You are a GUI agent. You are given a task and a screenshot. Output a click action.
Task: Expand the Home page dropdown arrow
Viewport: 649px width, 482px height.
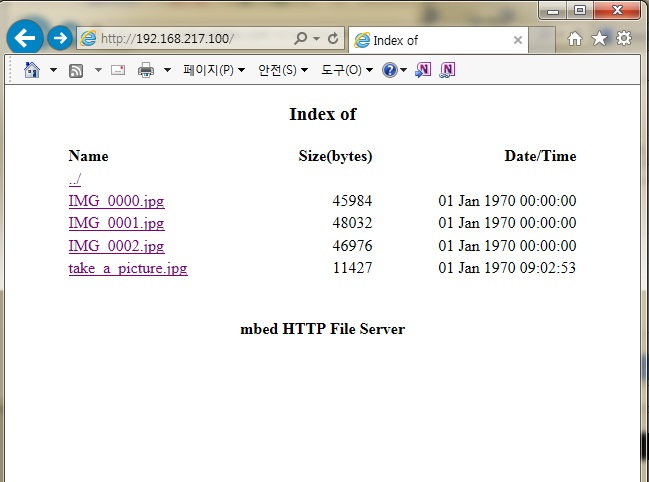[53, 70]
